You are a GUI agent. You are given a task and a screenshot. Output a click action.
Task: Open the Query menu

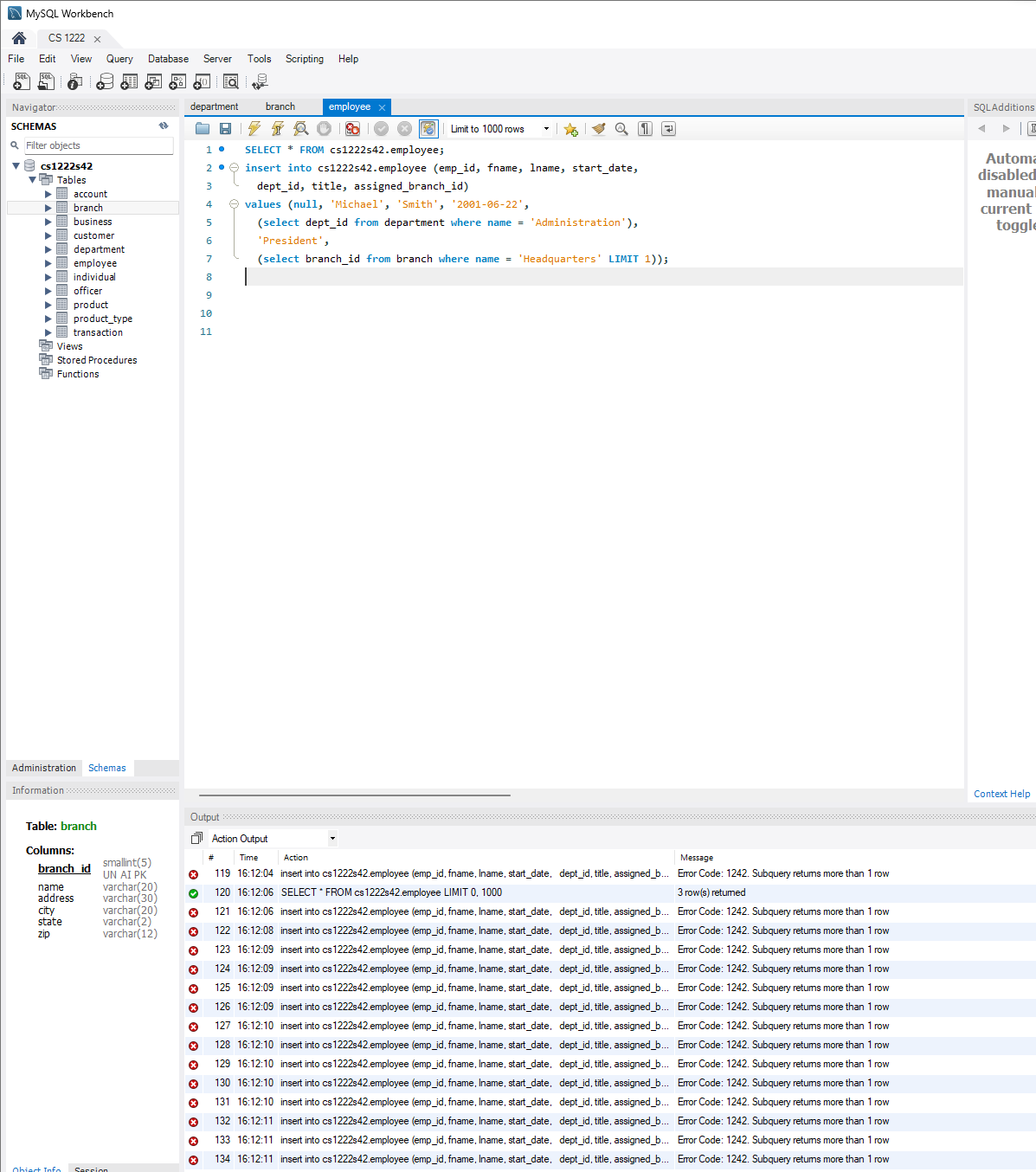[119, 59]
